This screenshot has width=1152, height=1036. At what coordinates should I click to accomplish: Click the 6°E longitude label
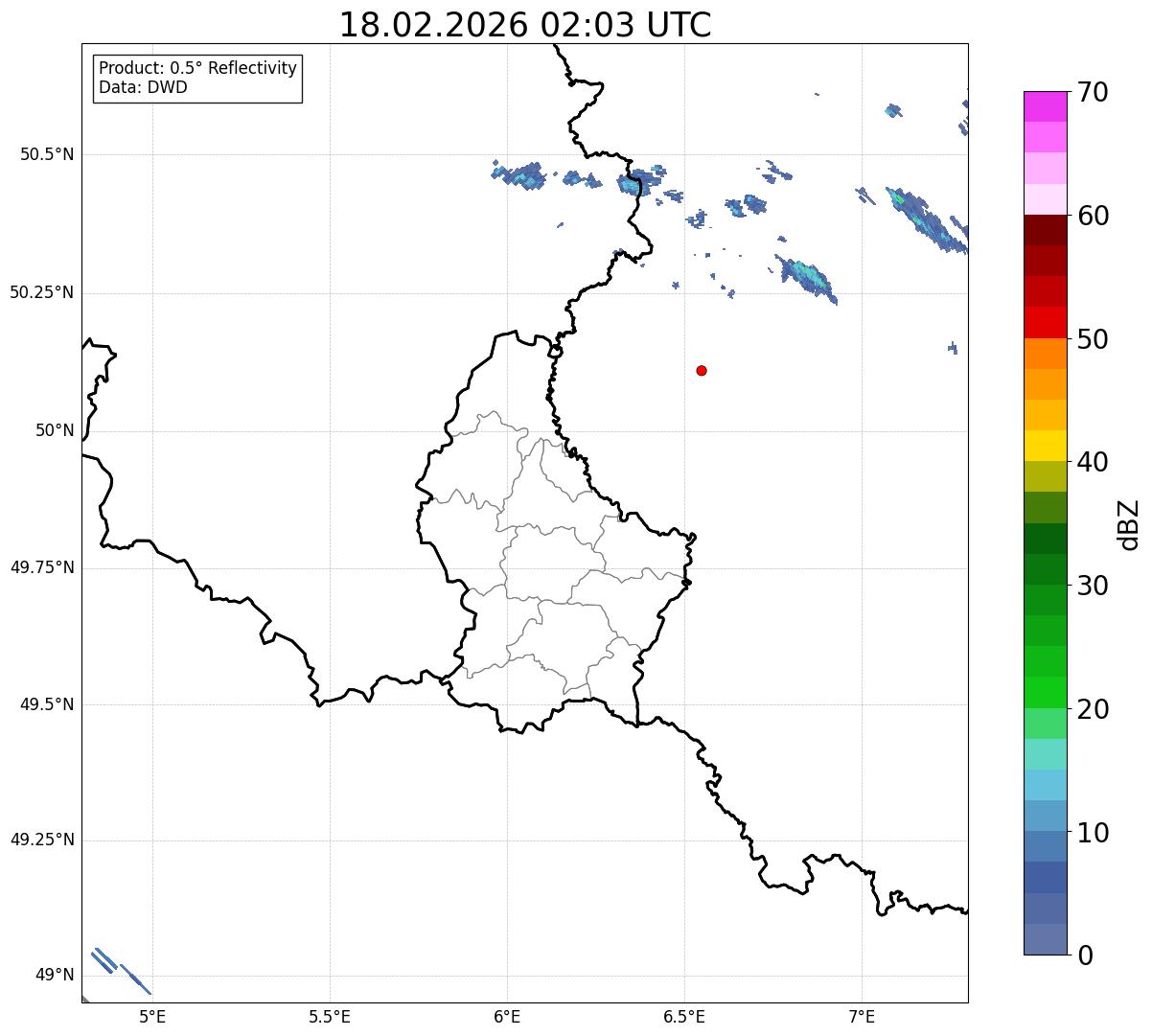507,1017
